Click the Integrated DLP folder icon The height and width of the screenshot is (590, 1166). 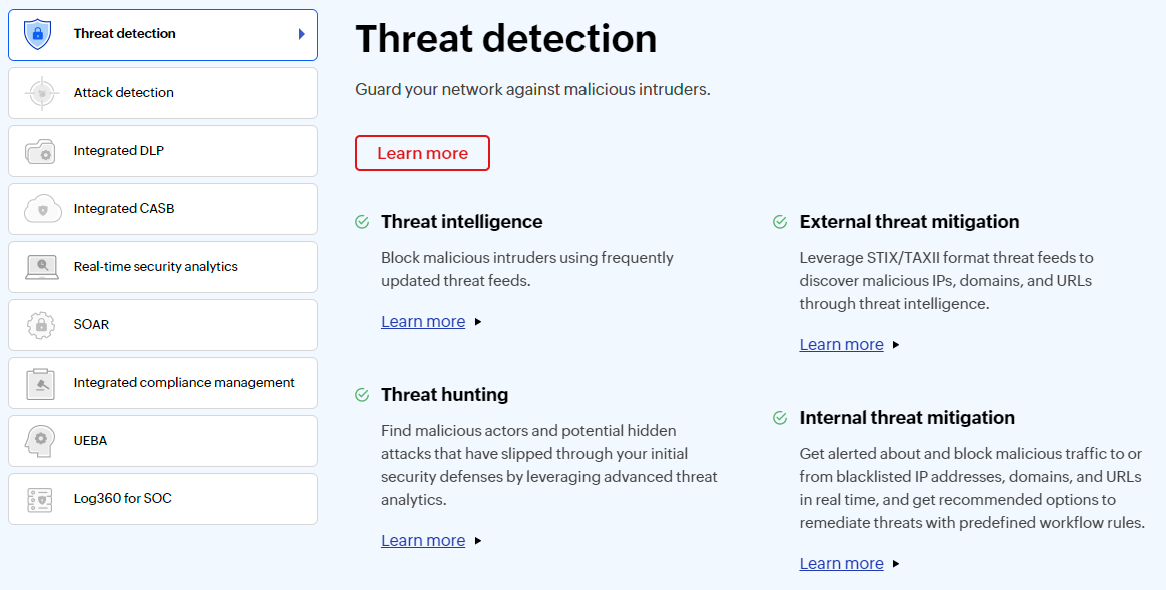[40, 151]
